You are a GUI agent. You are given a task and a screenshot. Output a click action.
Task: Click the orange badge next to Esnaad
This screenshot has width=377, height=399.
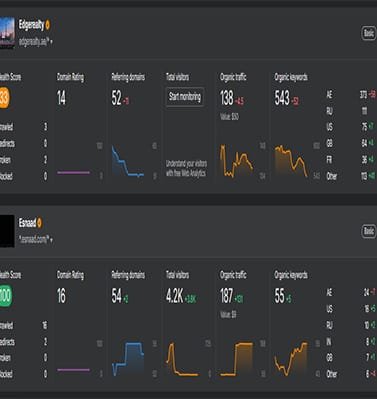pyautogui.click(x=40, y=223)
